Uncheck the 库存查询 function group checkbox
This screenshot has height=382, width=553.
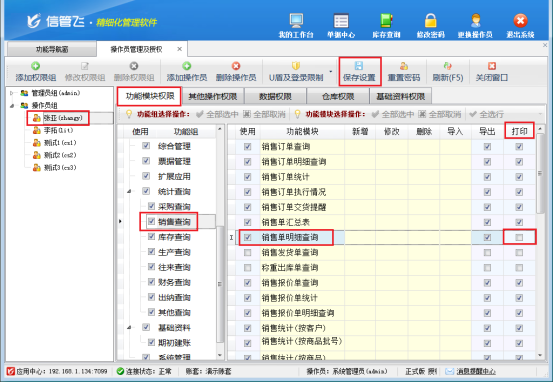[x=151, y=237]
